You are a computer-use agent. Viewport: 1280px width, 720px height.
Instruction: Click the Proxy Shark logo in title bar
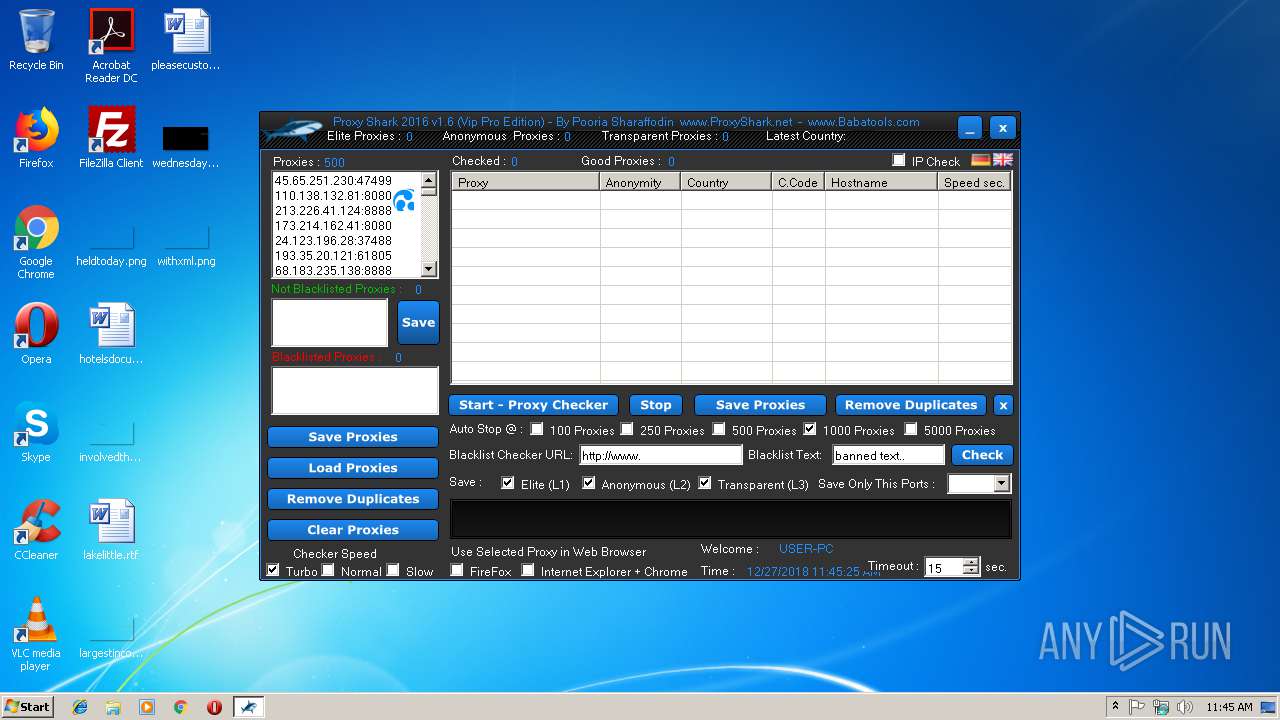[295, 130]
